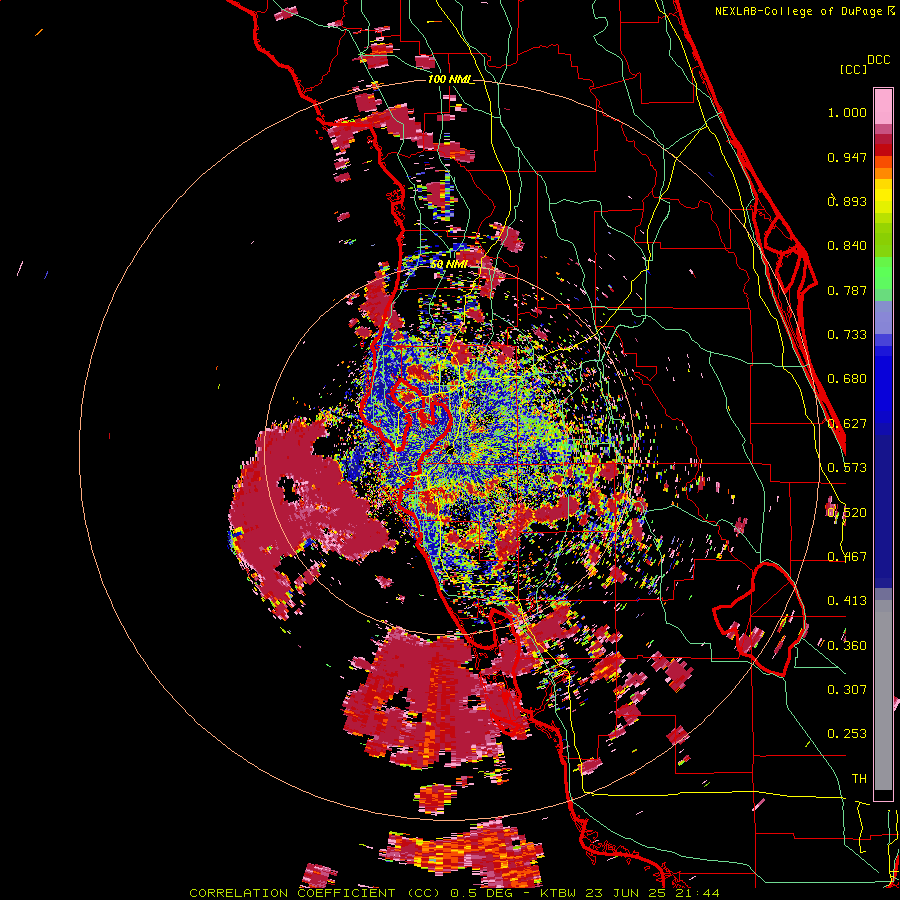
Task: Select the 0.947 scale value
Action: pyautogui.click(x=847, y=157)
